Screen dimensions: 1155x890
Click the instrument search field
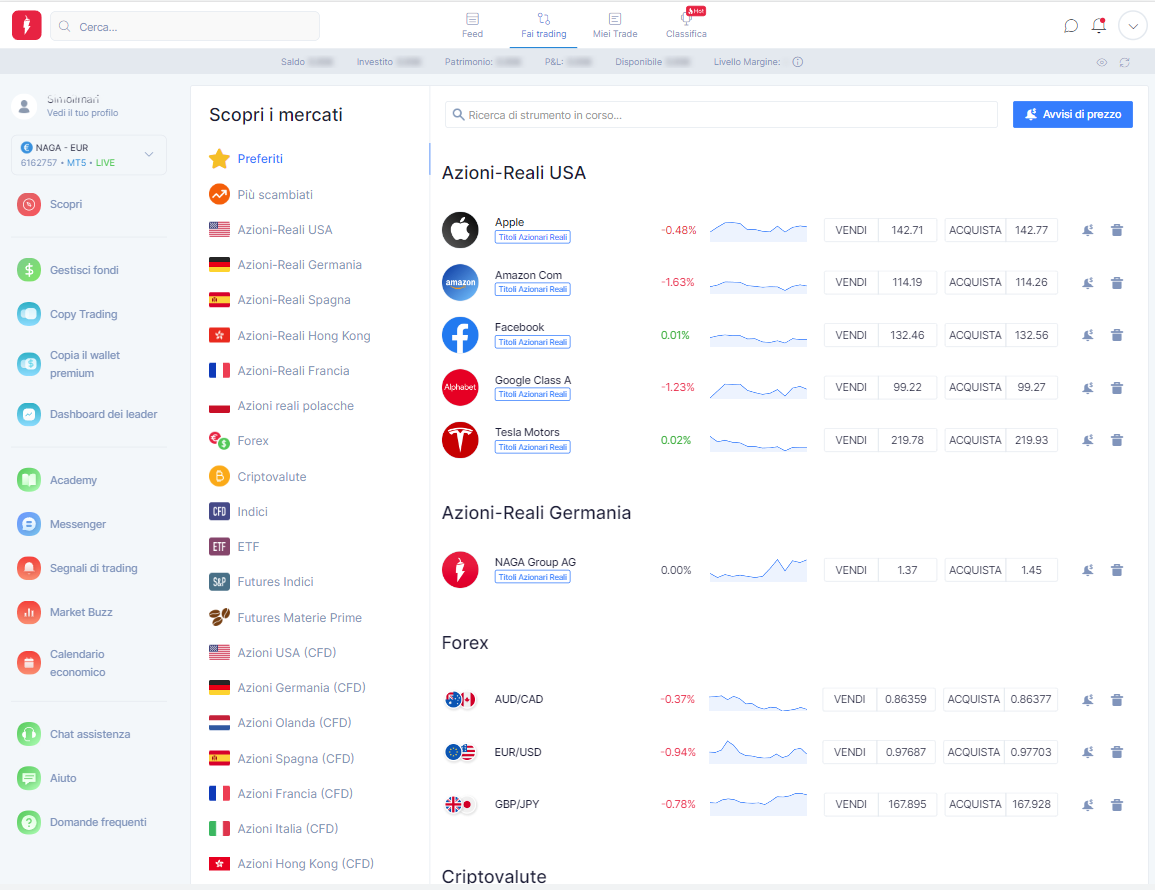point(721,115)
